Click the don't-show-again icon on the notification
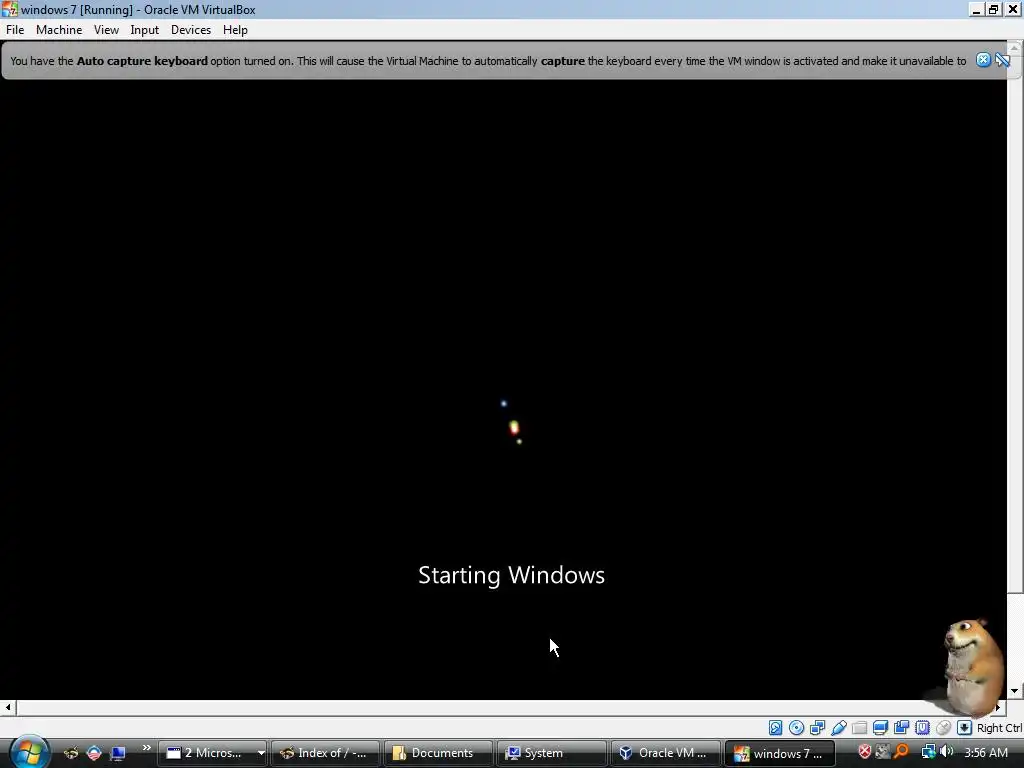The image size is (1024, 768). [x=1002, y=60]
